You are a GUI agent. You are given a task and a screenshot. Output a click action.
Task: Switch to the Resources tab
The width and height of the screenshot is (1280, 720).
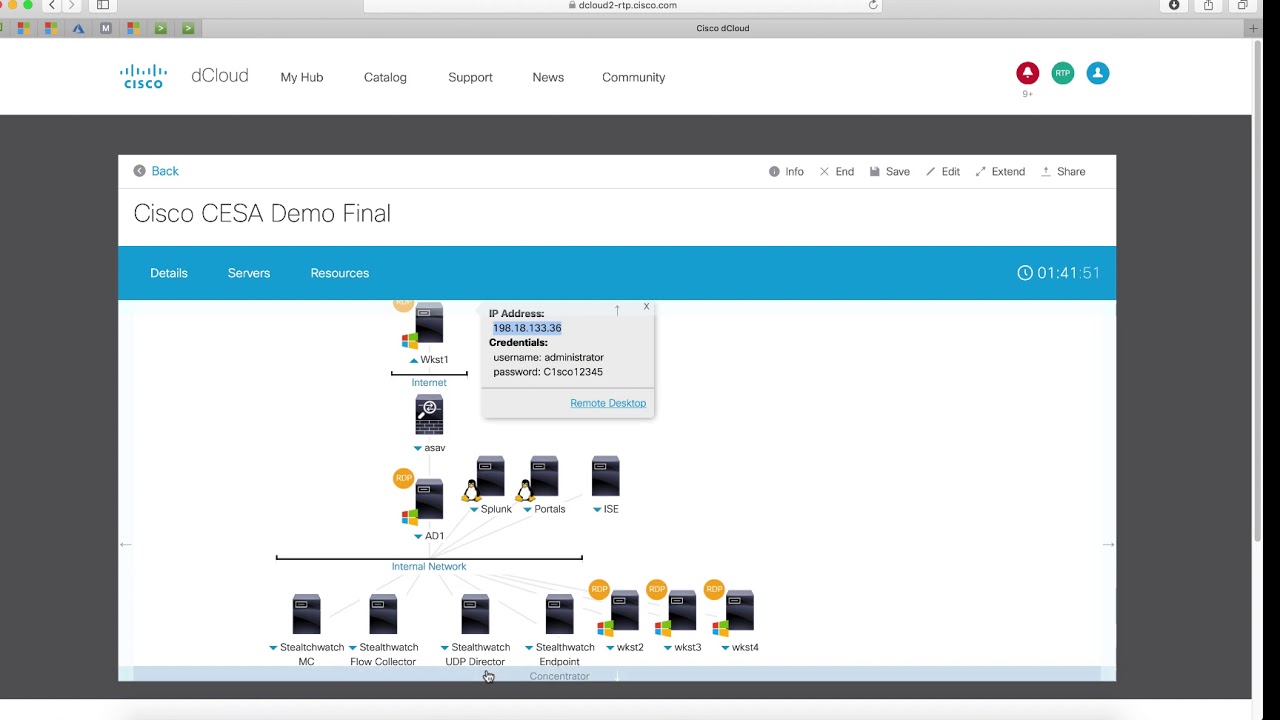click(x=340, y=273)
